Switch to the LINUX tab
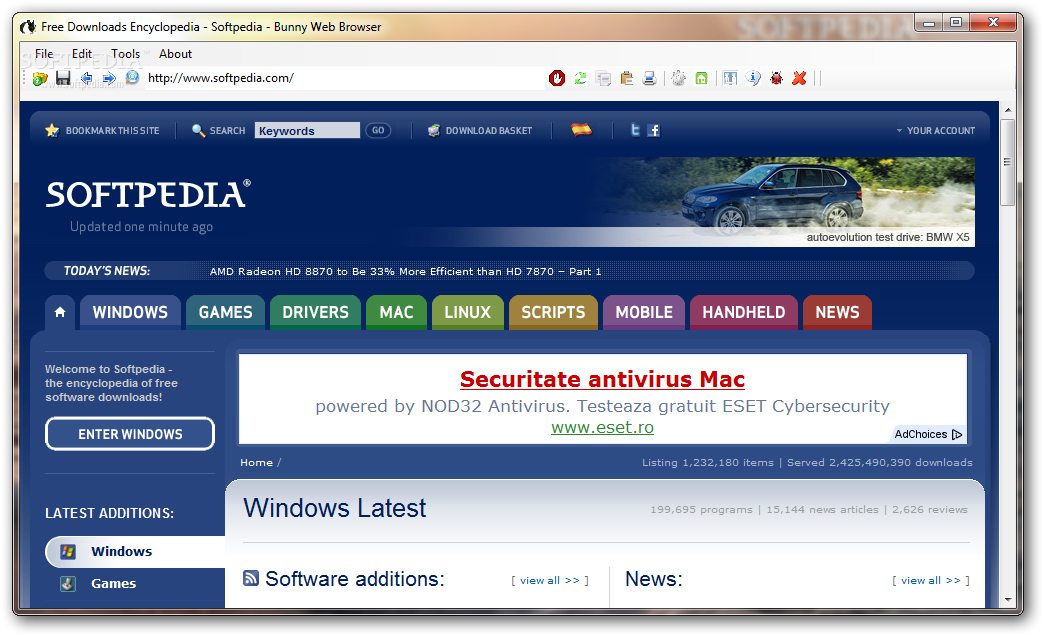1044x636 pixels. pos(467,312)
